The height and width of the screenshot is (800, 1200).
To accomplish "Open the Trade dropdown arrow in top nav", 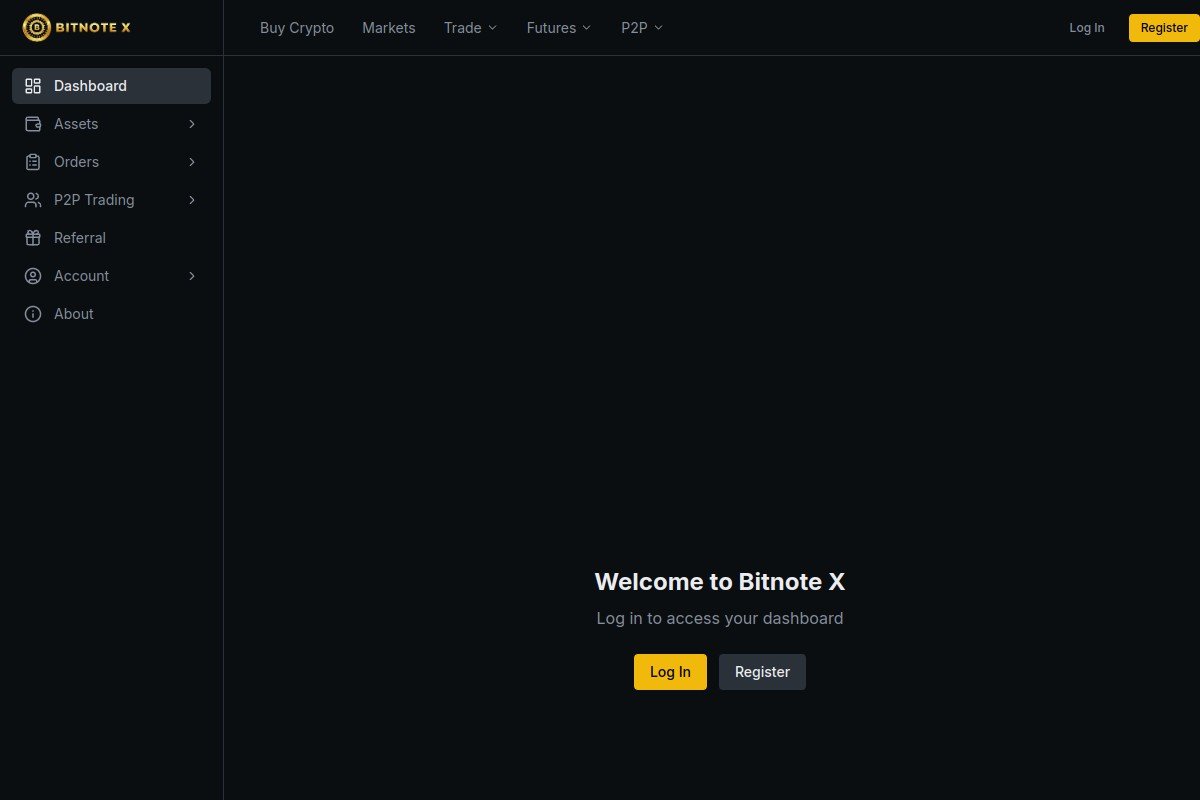I will click(x=492, y=28).
